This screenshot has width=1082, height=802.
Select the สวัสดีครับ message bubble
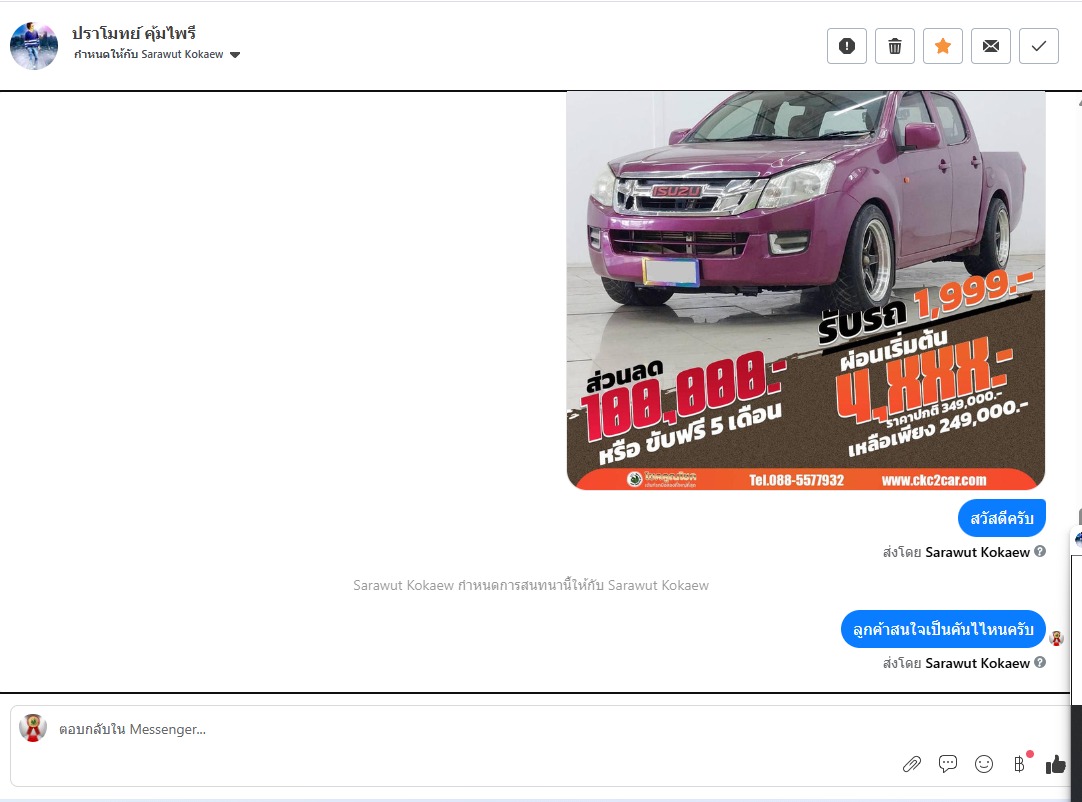[1002, 518]
